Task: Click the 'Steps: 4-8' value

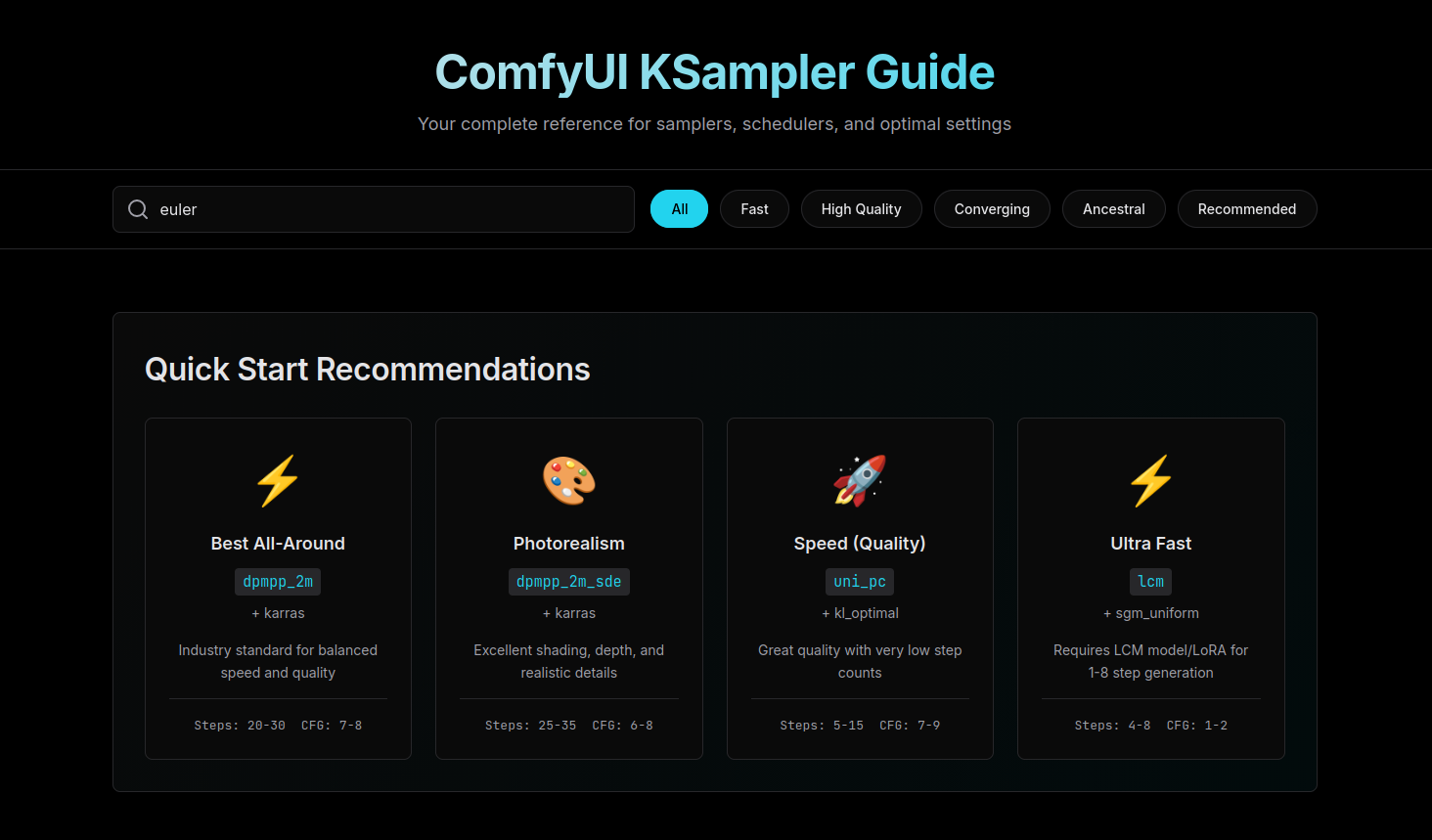Action: tap(1112, 726)
